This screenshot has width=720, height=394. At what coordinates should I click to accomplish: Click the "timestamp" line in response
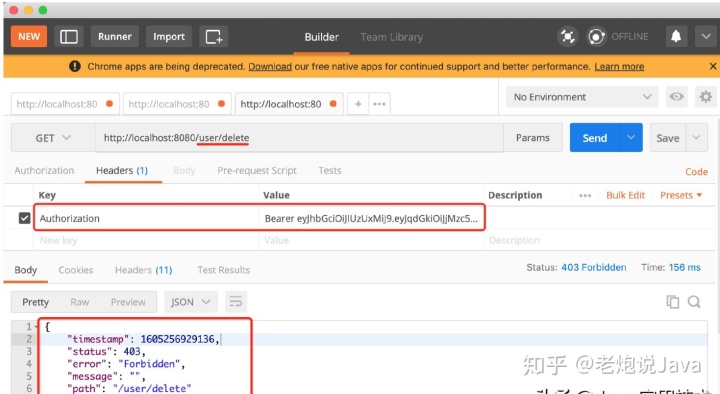click(x=144, y=339)
